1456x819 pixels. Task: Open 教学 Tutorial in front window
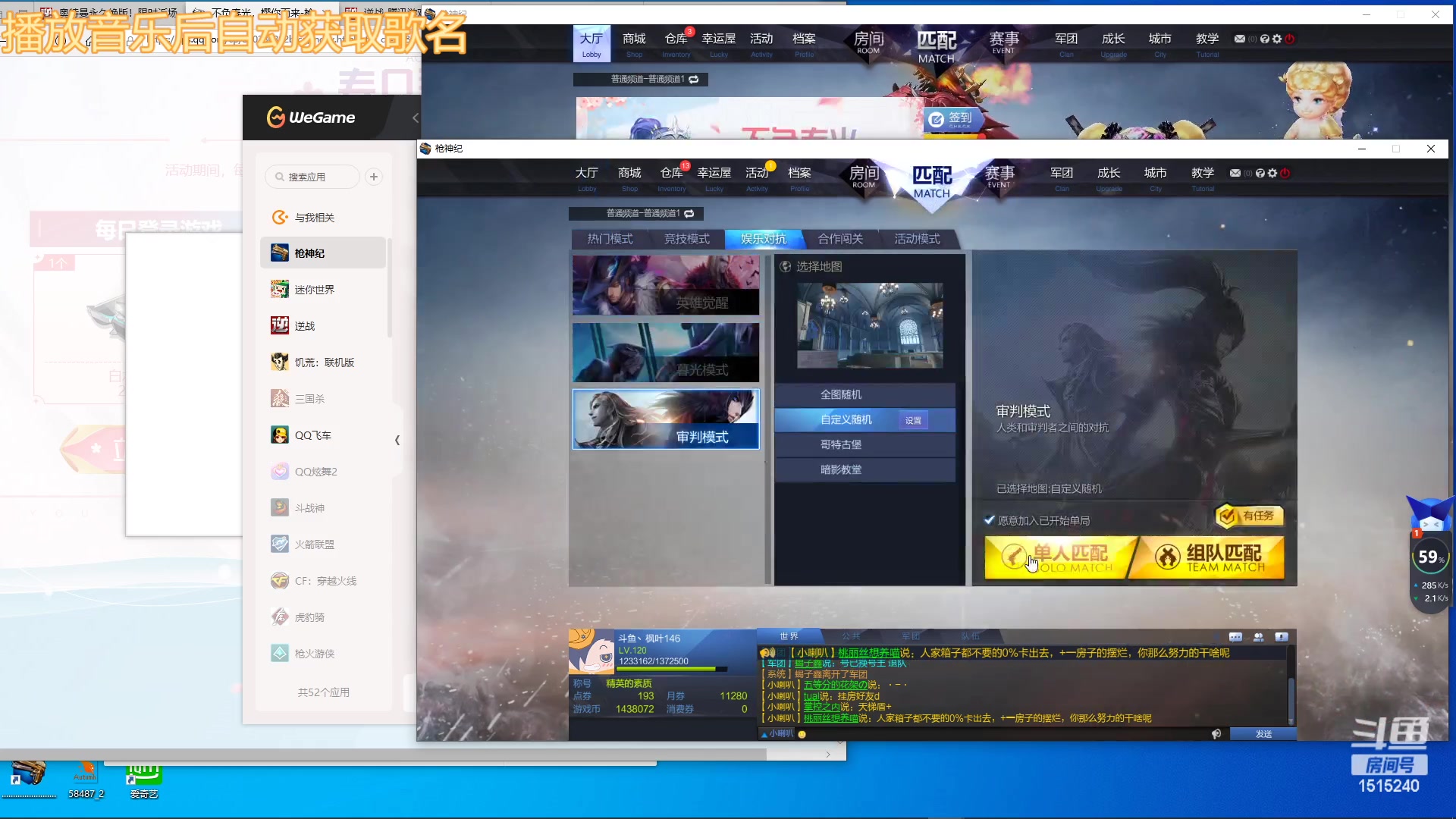(1203, 178)
